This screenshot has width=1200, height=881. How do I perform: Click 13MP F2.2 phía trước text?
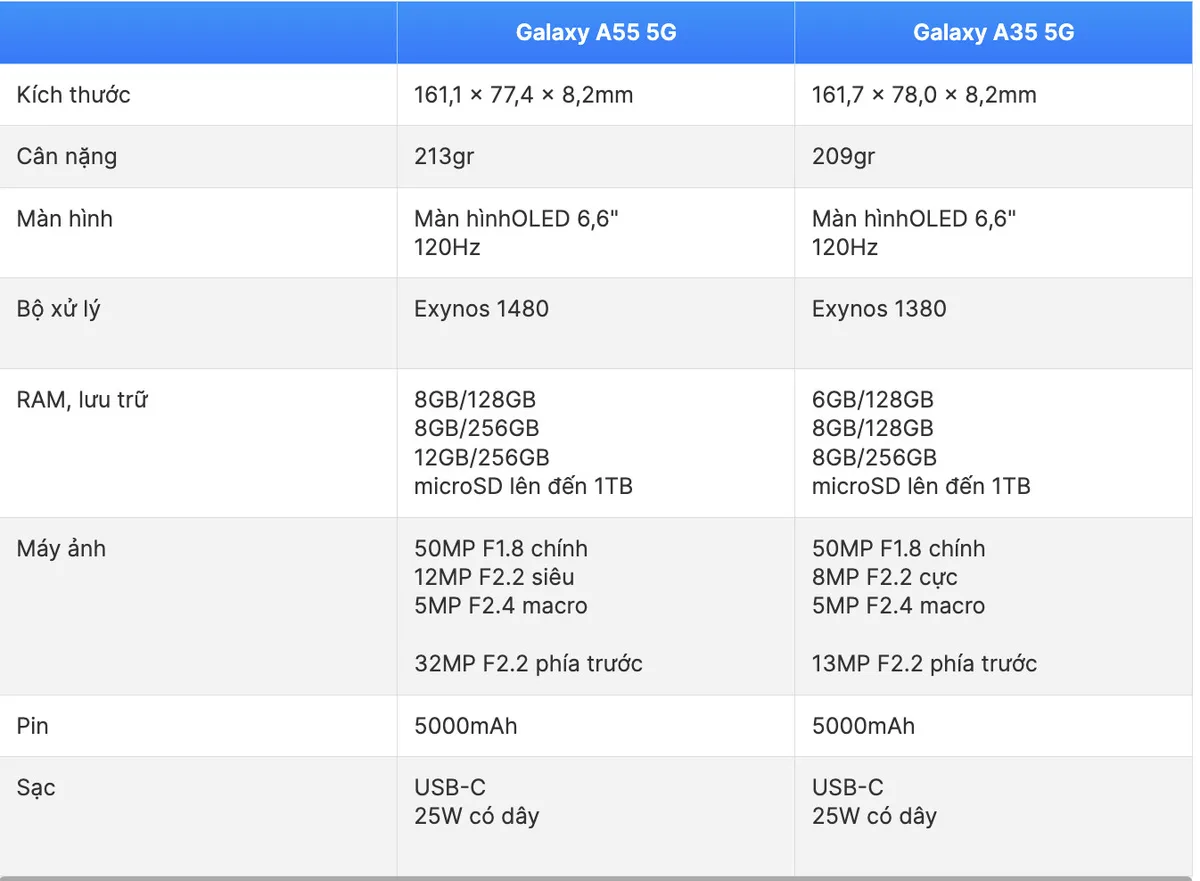click(x=925, y=664)
